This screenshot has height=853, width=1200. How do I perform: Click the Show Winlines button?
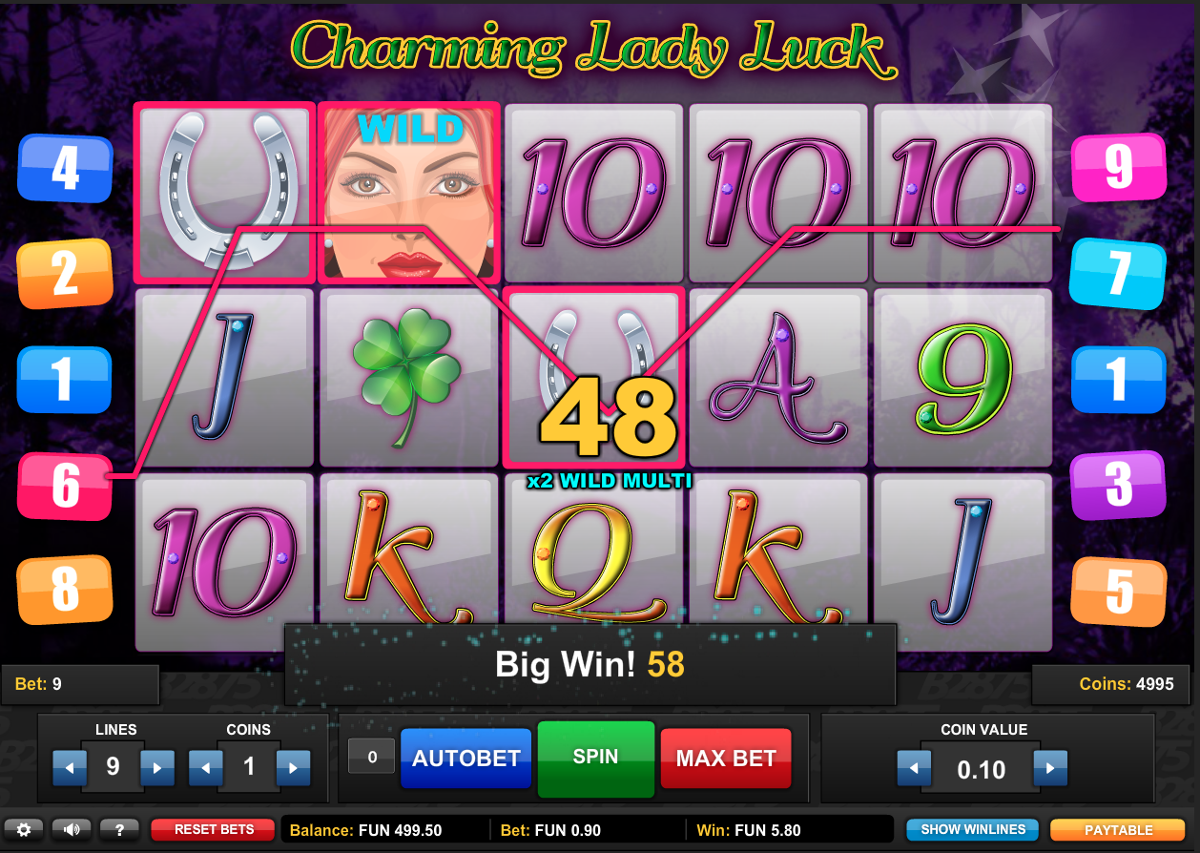(973, 830)
